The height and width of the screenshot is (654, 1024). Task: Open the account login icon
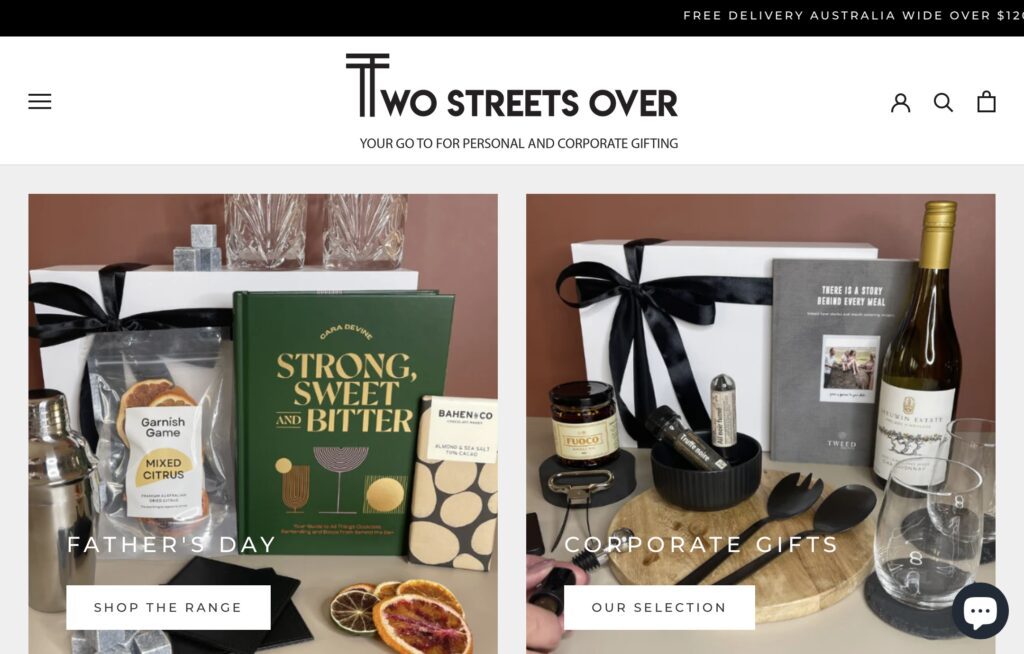[x=901, y=102]
